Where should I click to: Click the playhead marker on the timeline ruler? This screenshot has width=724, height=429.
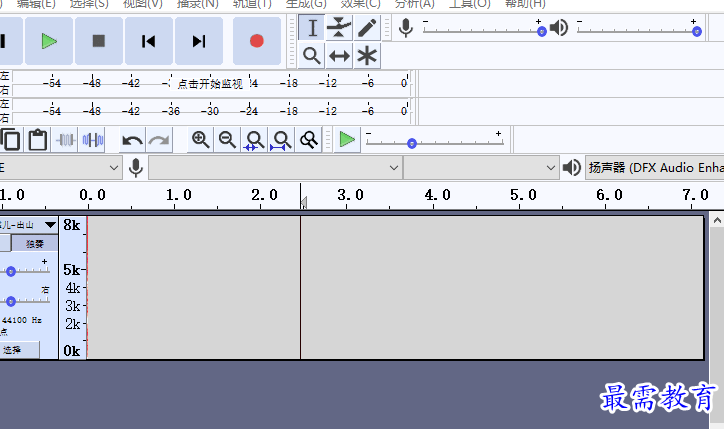coord(303,202)
